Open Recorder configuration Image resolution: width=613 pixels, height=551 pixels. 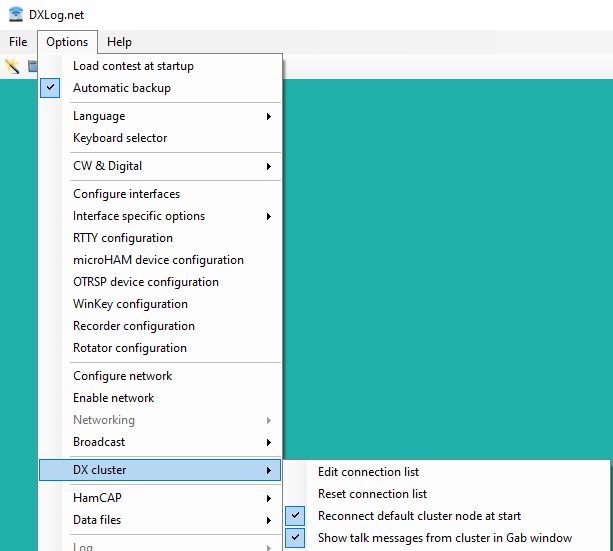160,326
